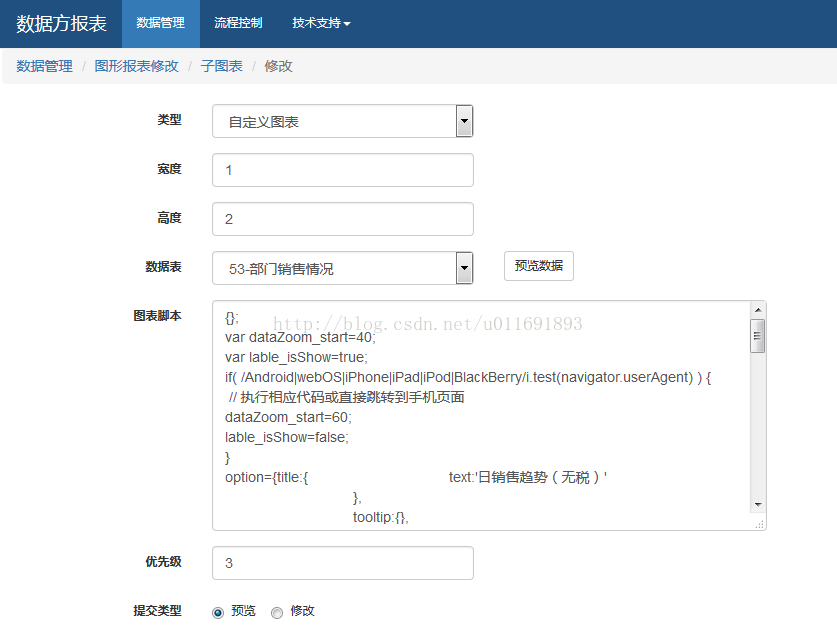Click the 修改 breadcrumb current page text
This screenshot has width=837, height=627.
coord(278,66)
